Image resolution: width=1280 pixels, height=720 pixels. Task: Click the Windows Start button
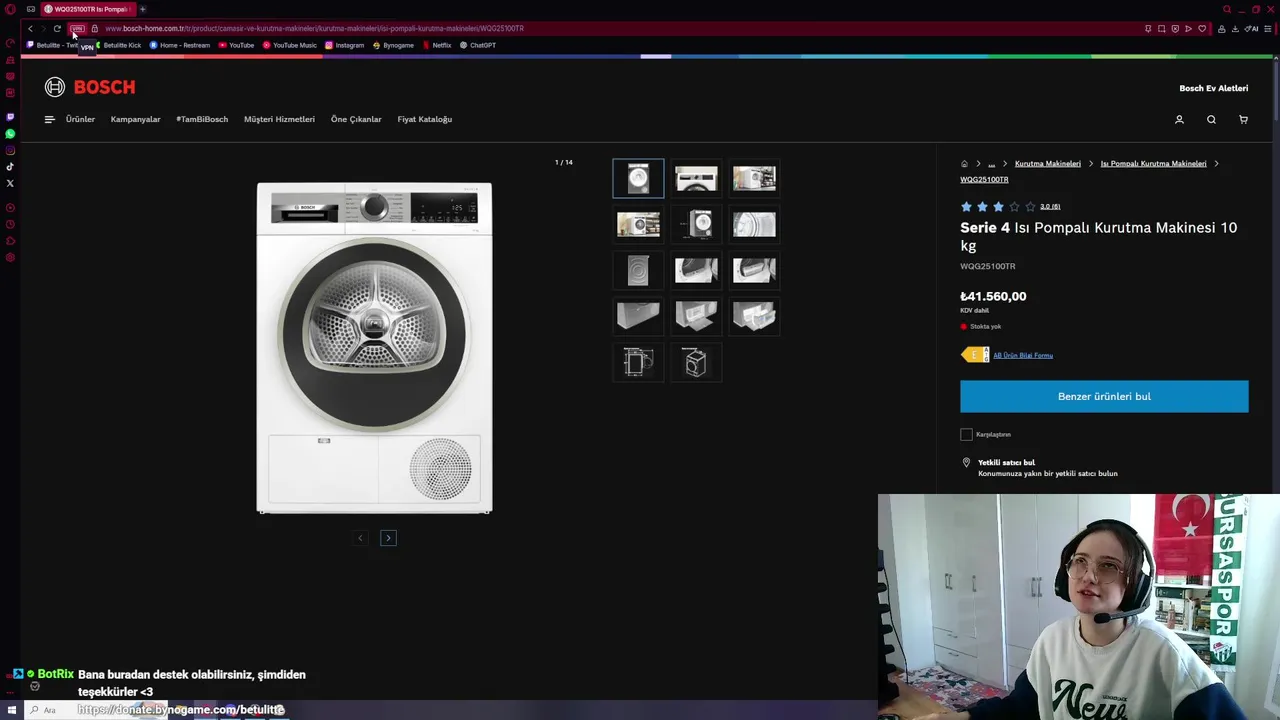[x=11, y=710]
